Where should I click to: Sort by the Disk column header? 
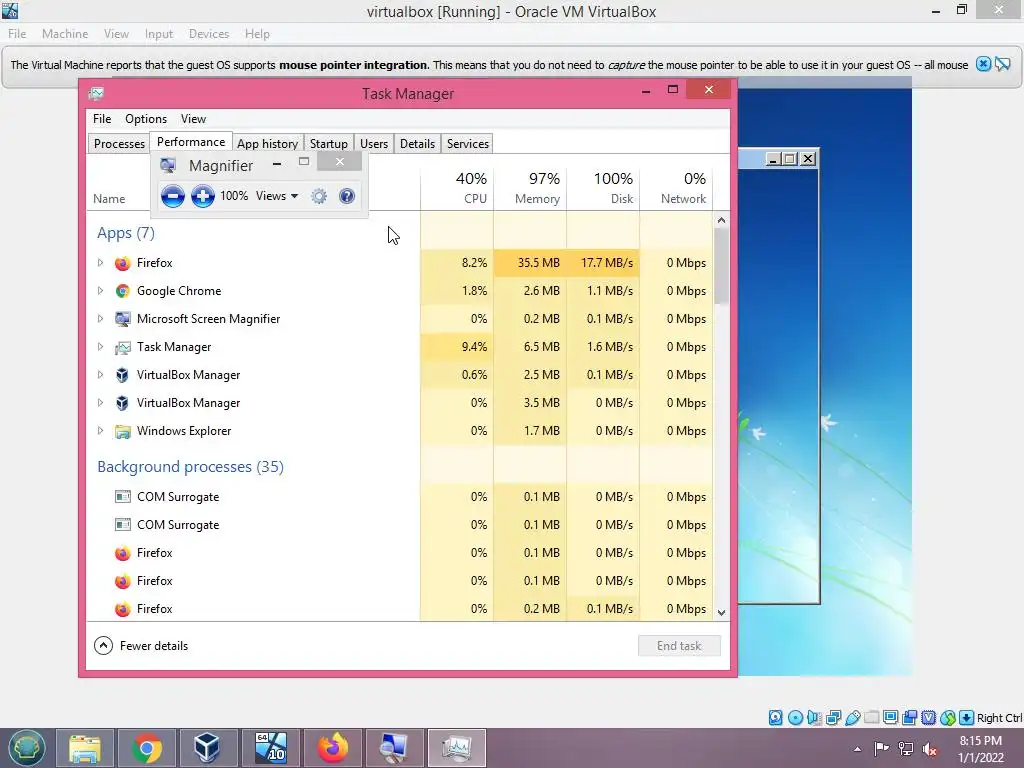[x=603, y=187]
